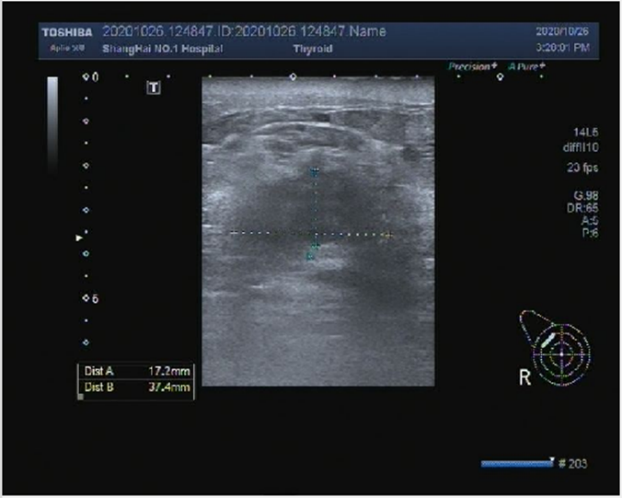Click the white focus triangle on depth scale
Screen dimensions: 622x498
pyautogui.click(x=79, y=238)
